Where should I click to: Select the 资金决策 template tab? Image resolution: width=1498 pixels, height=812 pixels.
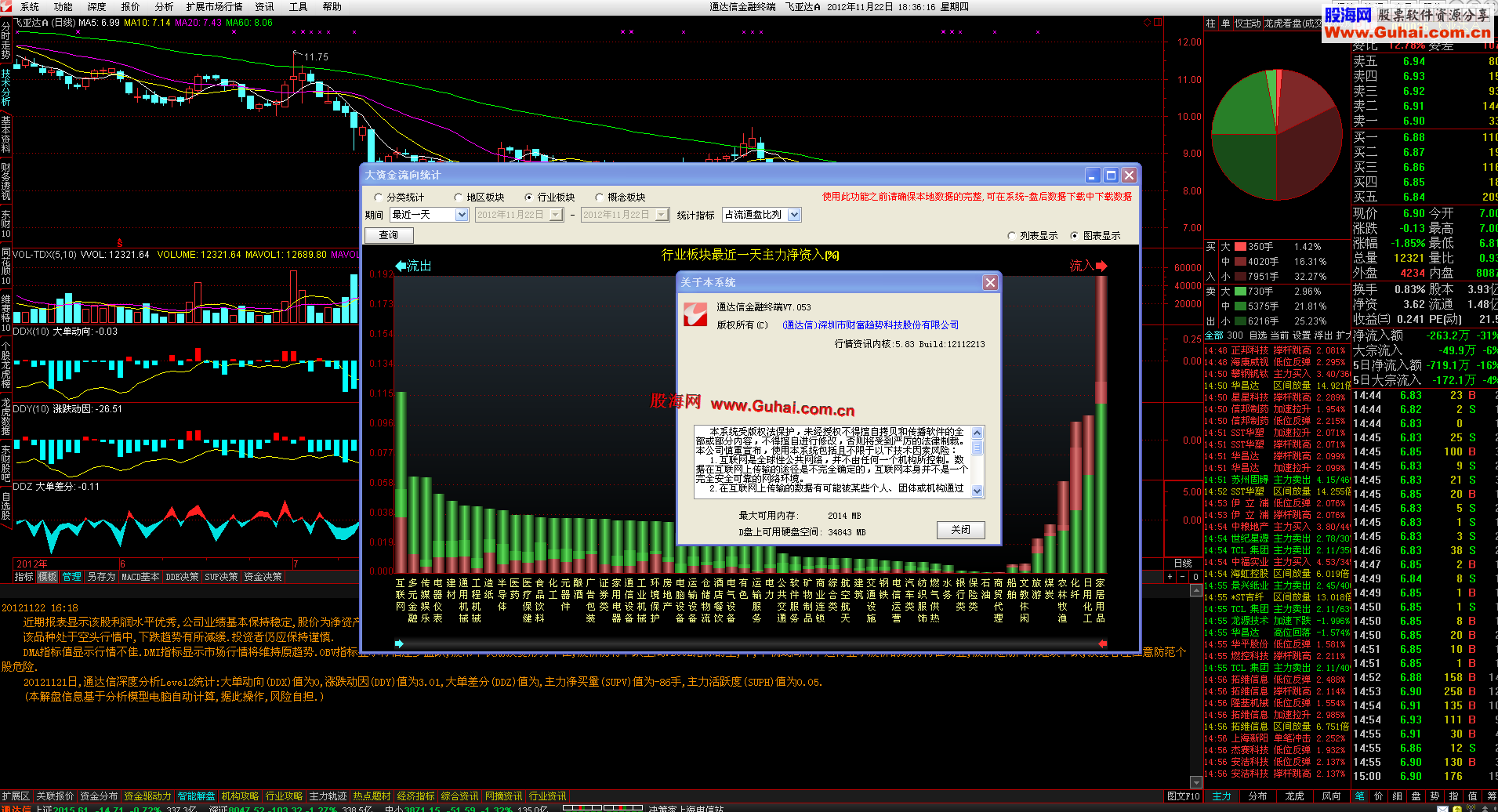tap(263, 577)
